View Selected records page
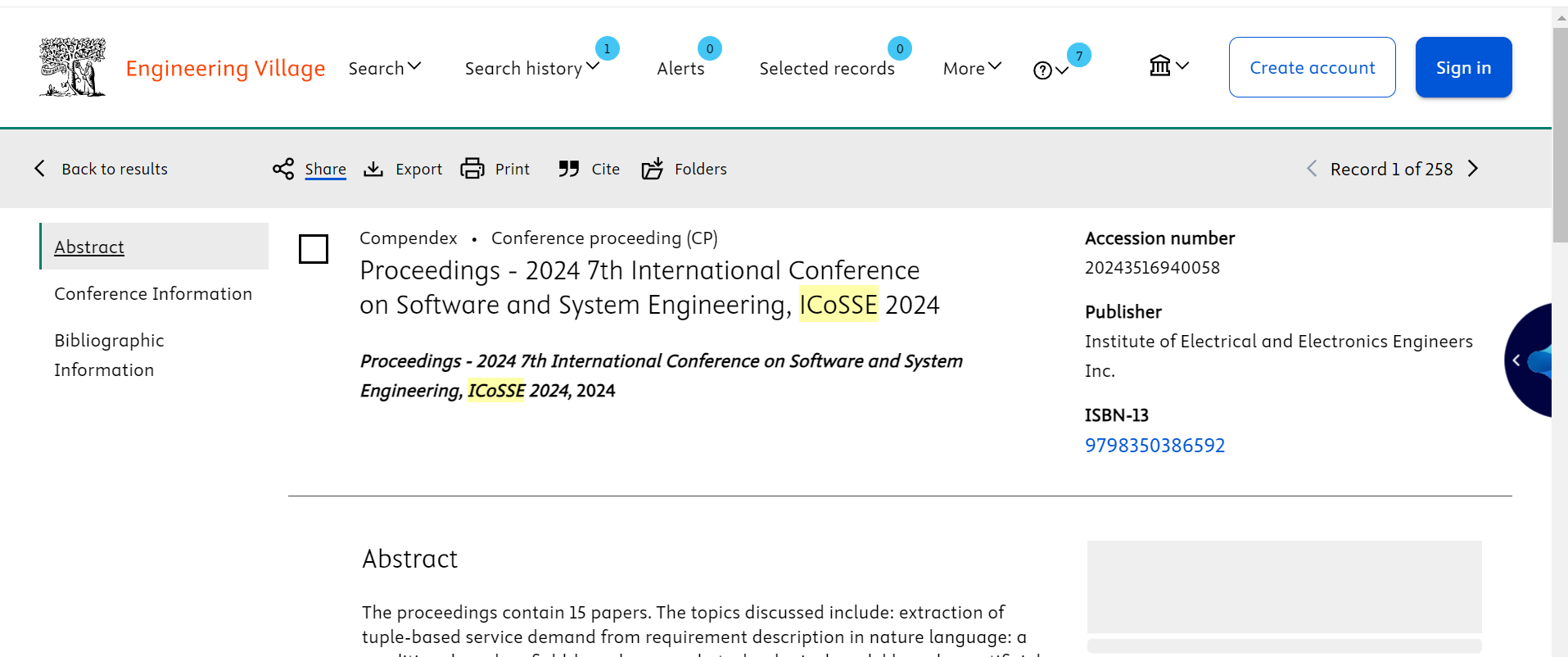The image size is (1568, 657). pos(827,68)
